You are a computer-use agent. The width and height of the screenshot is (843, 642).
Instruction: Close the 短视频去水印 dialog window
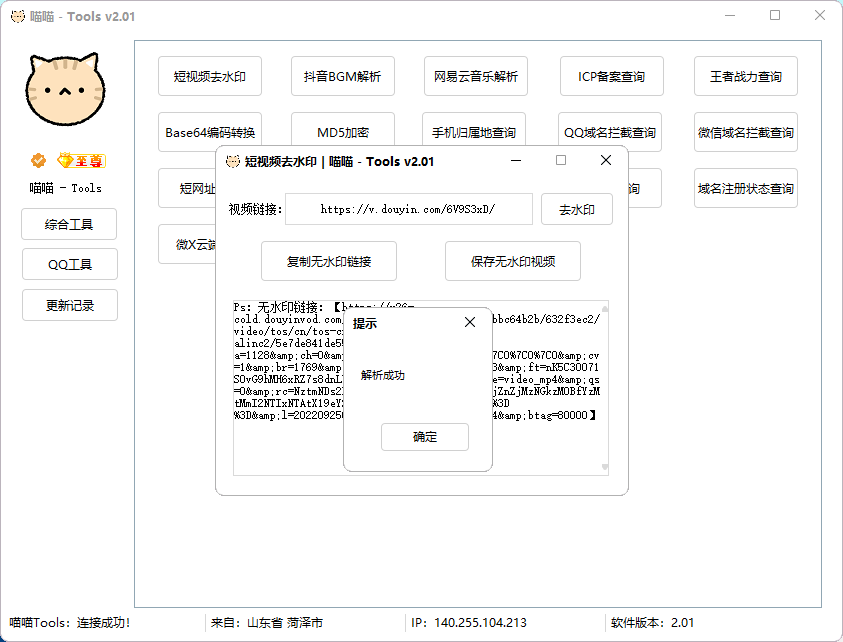606,160
